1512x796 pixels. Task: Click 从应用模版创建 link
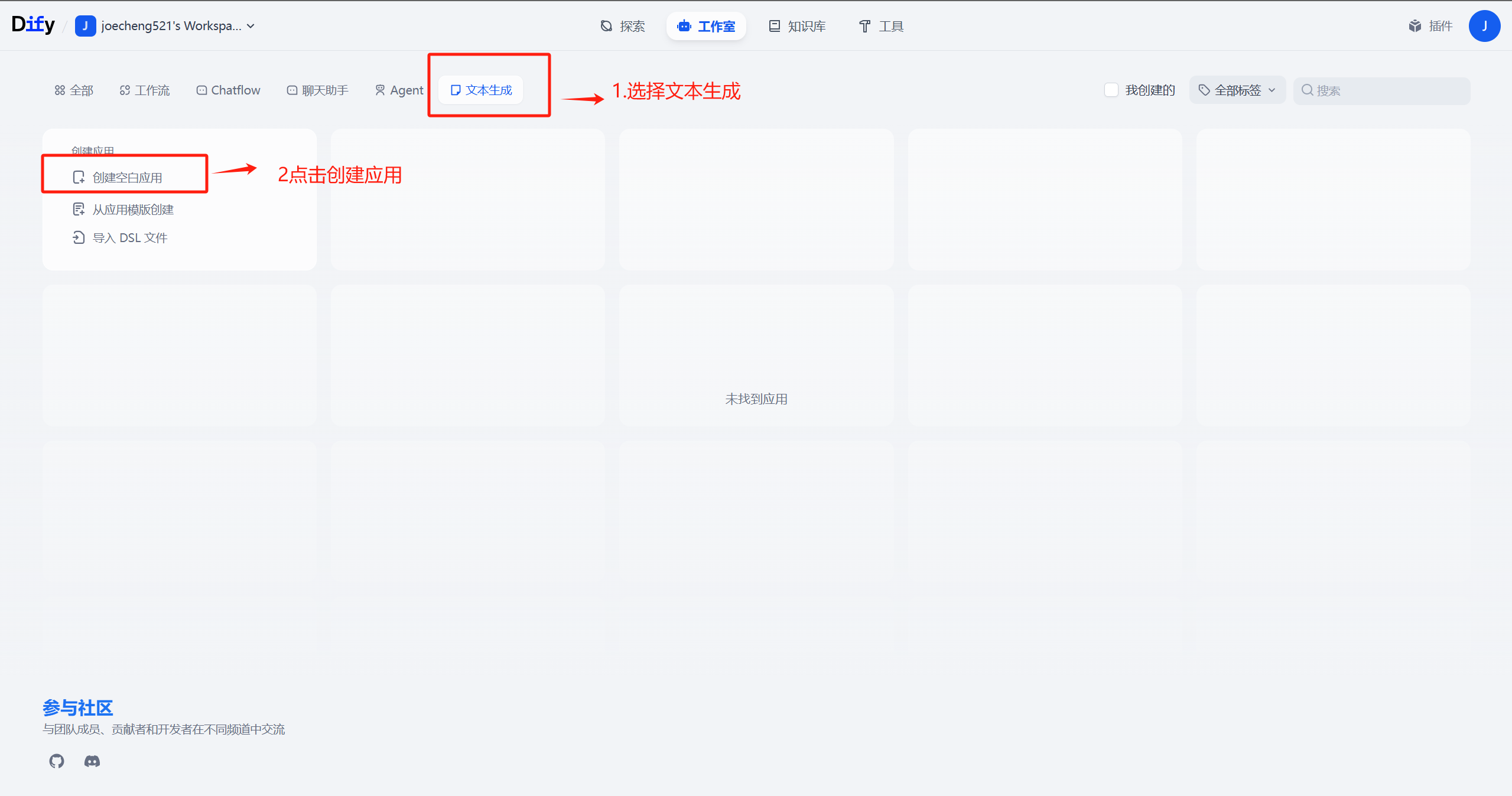pyautogui.click(x=133, y=210)
